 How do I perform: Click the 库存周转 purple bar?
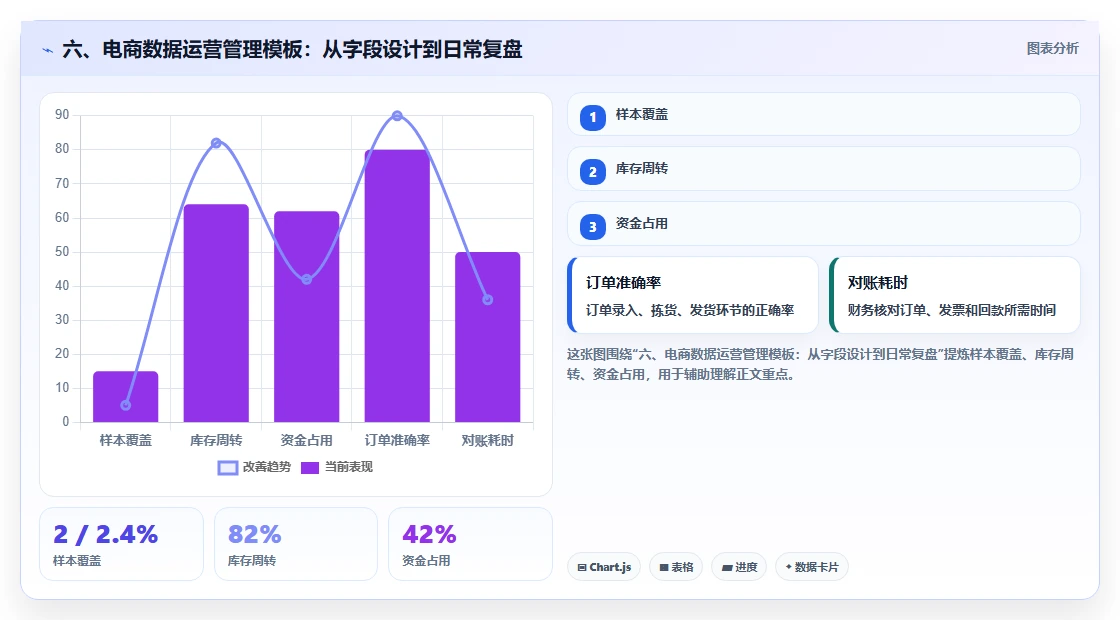pyautogui.click(x=216, y=313)
